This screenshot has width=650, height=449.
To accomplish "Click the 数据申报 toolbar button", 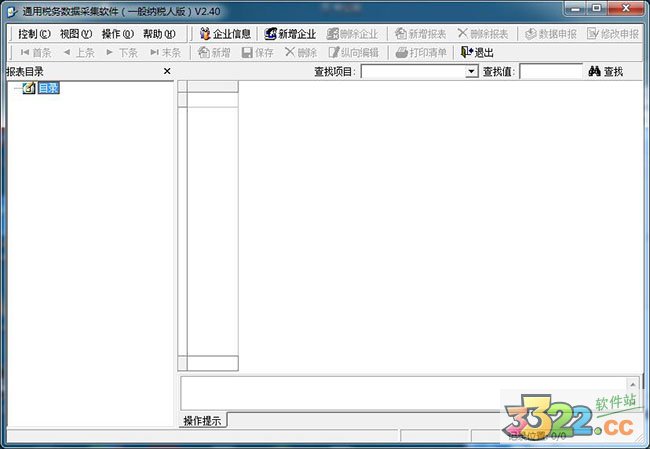I will (551, 34).
